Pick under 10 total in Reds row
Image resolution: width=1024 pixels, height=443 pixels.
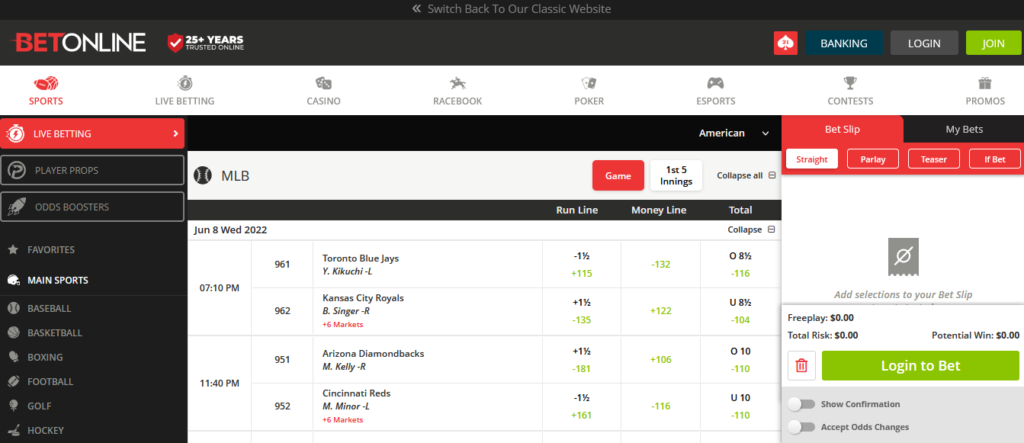pos(741,406)
